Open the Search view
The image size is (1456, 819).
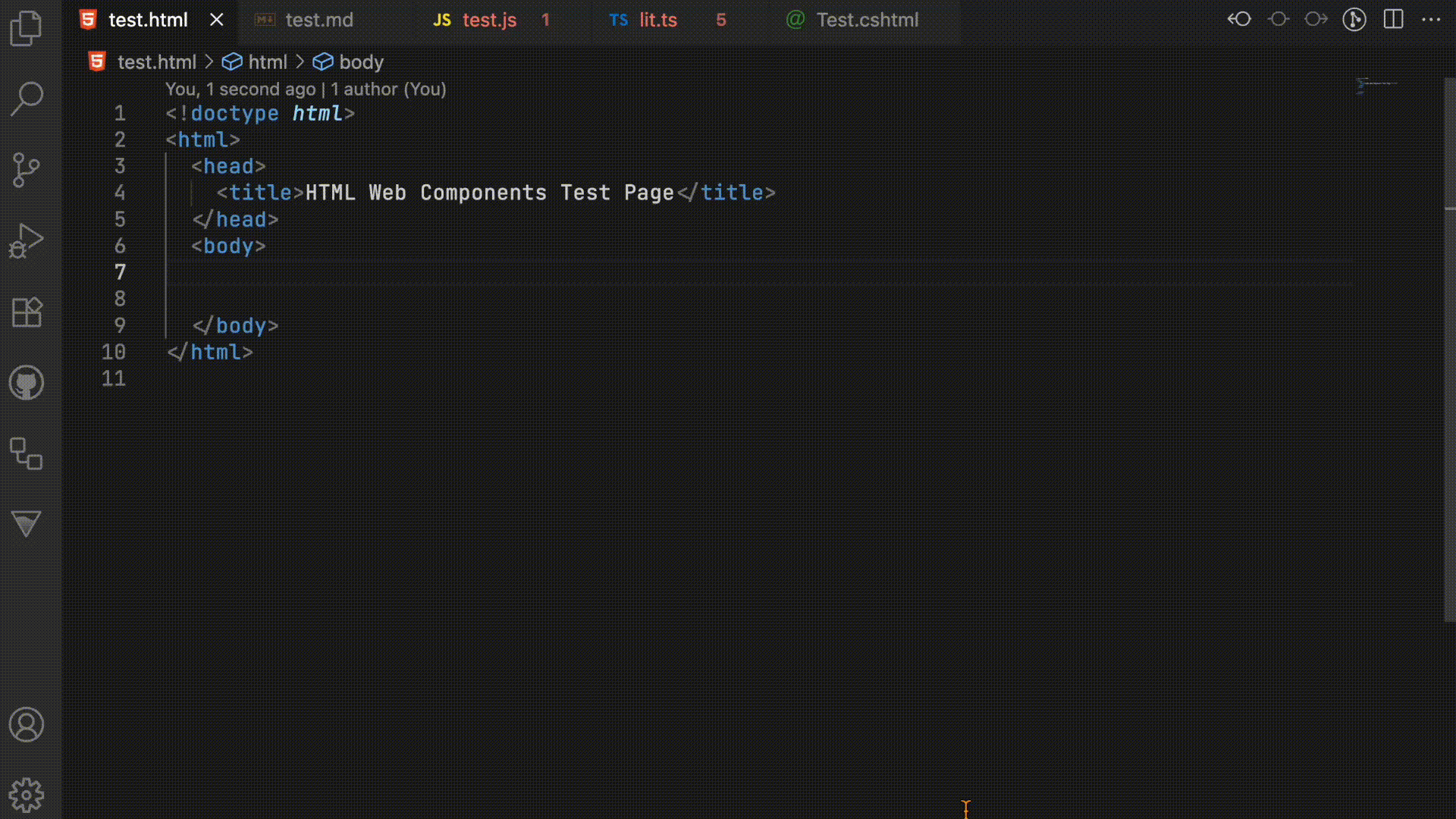click(27, 99)
